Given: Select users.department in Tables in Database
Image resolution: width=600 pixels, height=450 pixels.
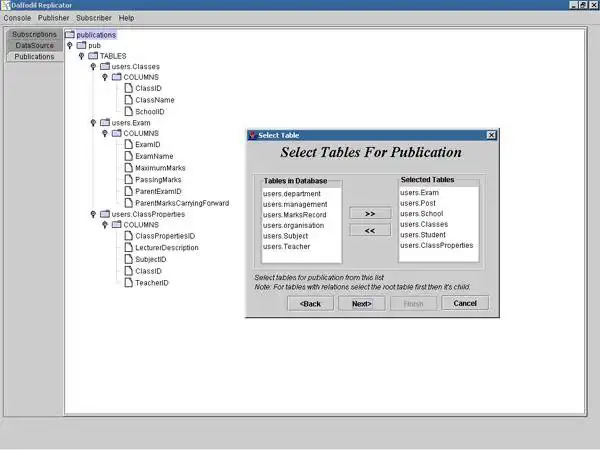Looking at the screenshot, I should (x=302, y=194).
